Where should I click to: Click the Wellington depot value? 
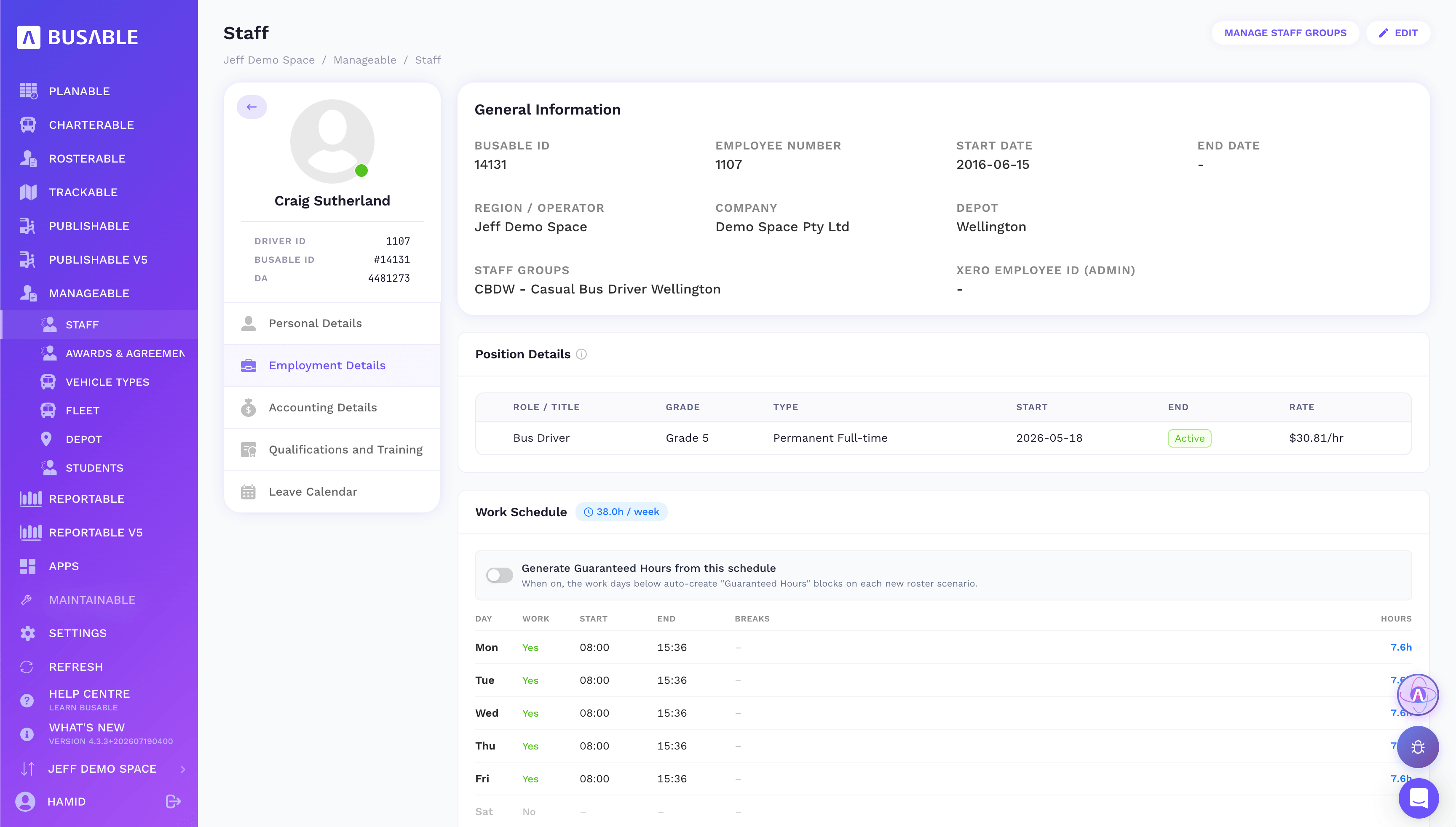click(991, 227)
